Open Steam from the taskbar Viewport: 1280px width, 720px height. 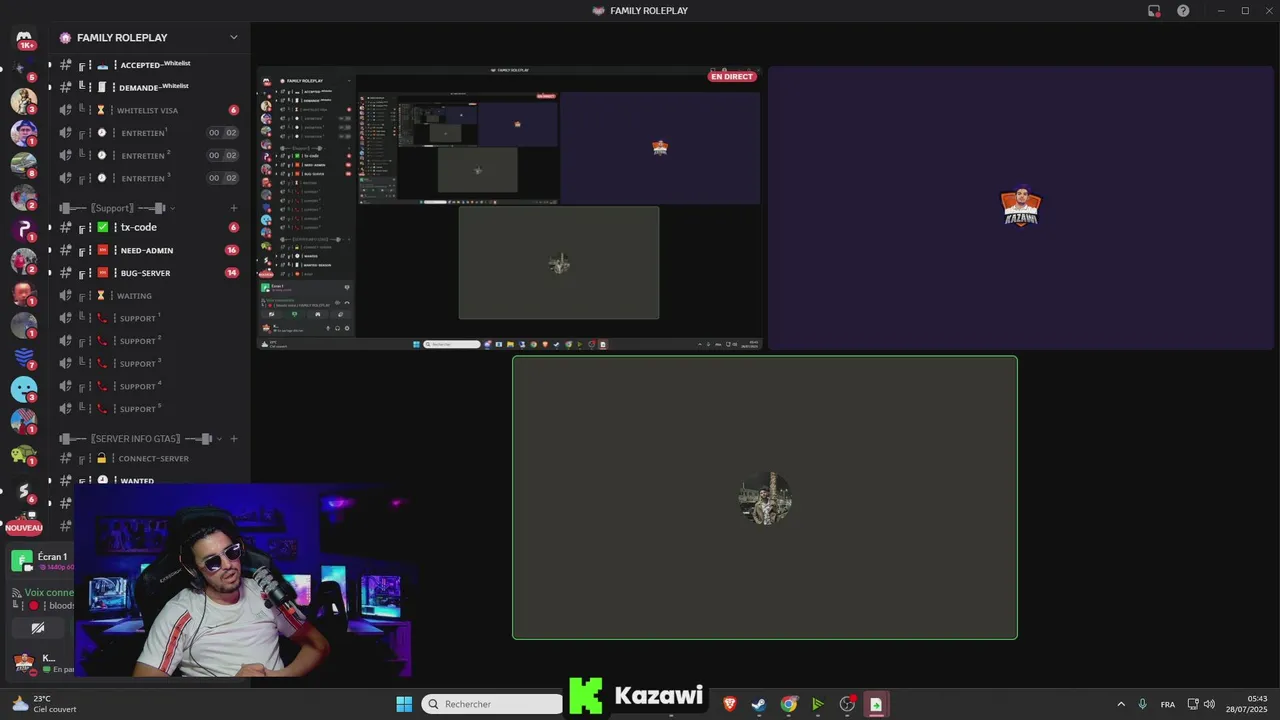tap(759, 704)
